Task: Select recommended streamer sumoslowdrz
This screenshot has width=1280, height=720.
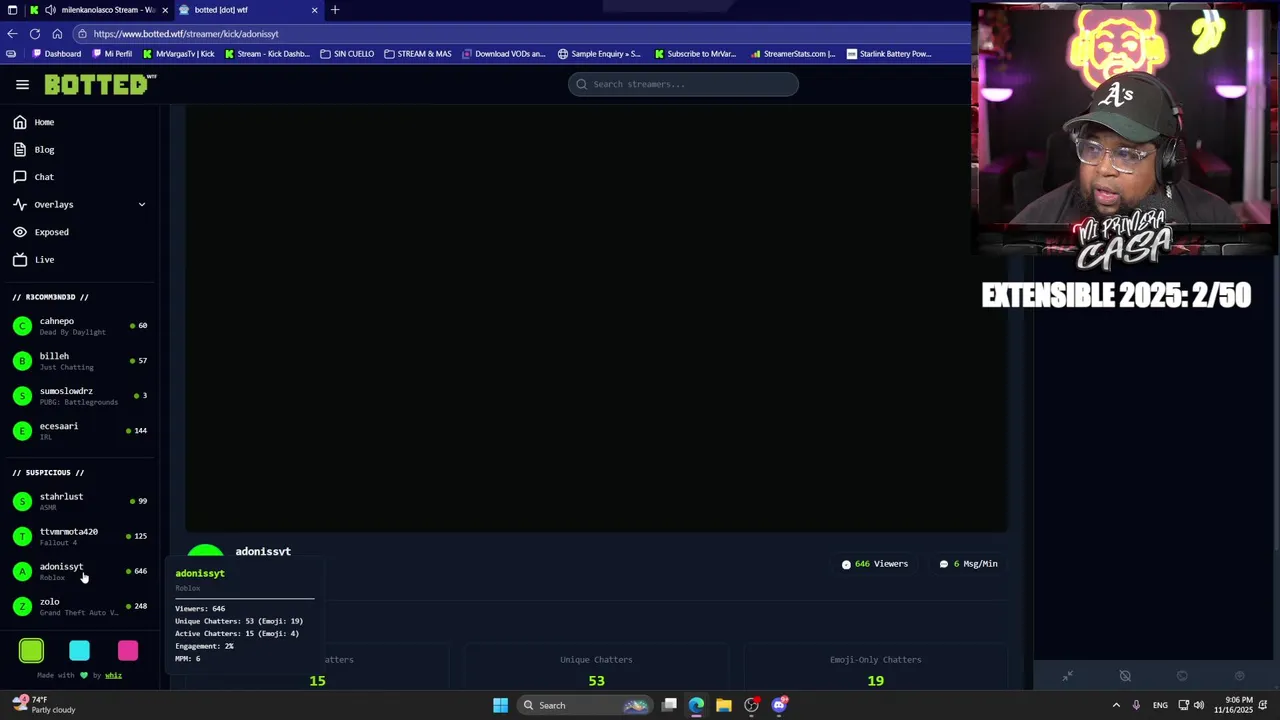Action: click(x=80, y=396)
